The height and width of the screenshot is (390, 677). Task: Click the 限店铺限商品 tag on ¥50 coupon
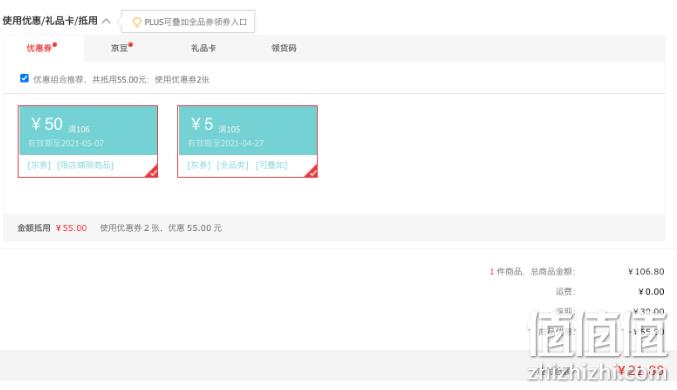(85, 165)
